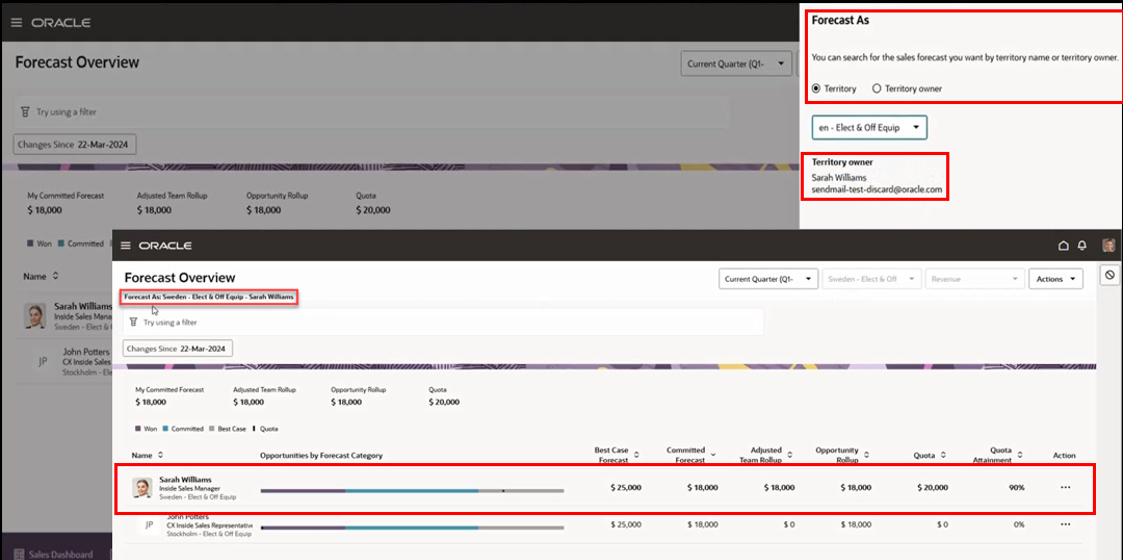The height and width of the screenshot is (560, 1124).
Task: Click Sarah Williams photo in background window
Action: point(36,315)
